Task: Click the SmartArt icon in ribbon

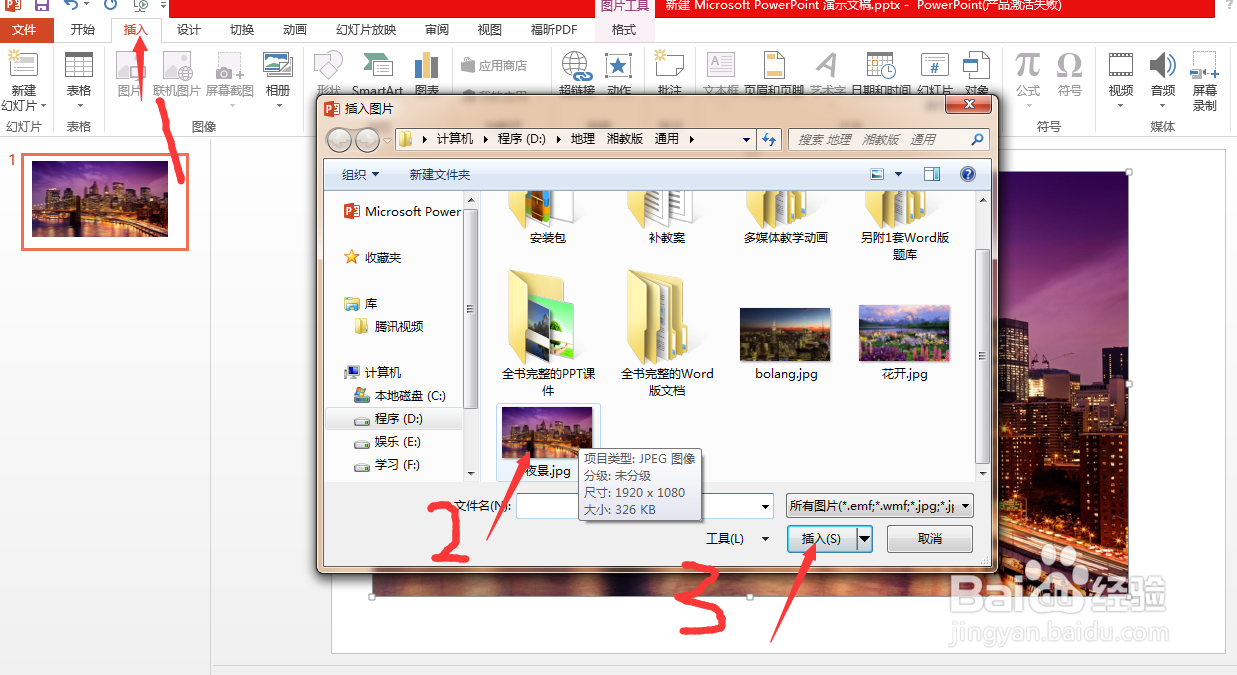Action: click(377, 66)
